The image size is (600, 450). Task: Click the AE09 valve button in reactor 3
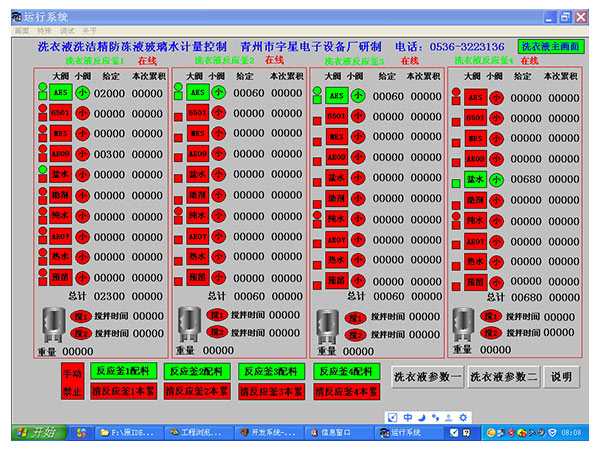pyautogui.click(x=336, y=156)
